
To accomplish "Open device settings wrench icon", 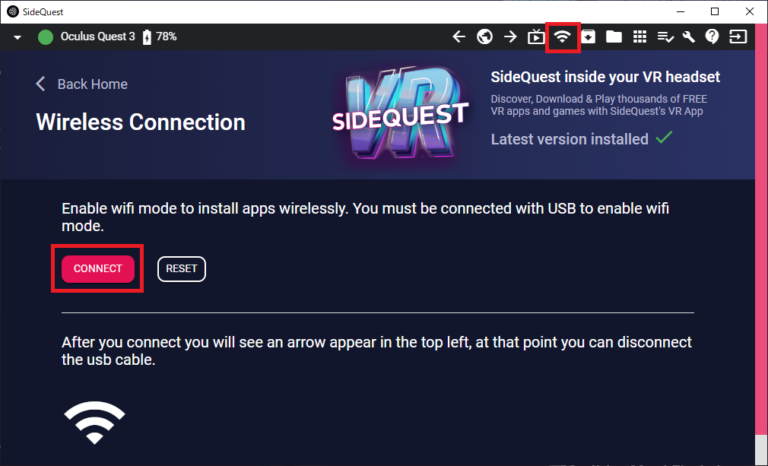I will coord(689,37).
